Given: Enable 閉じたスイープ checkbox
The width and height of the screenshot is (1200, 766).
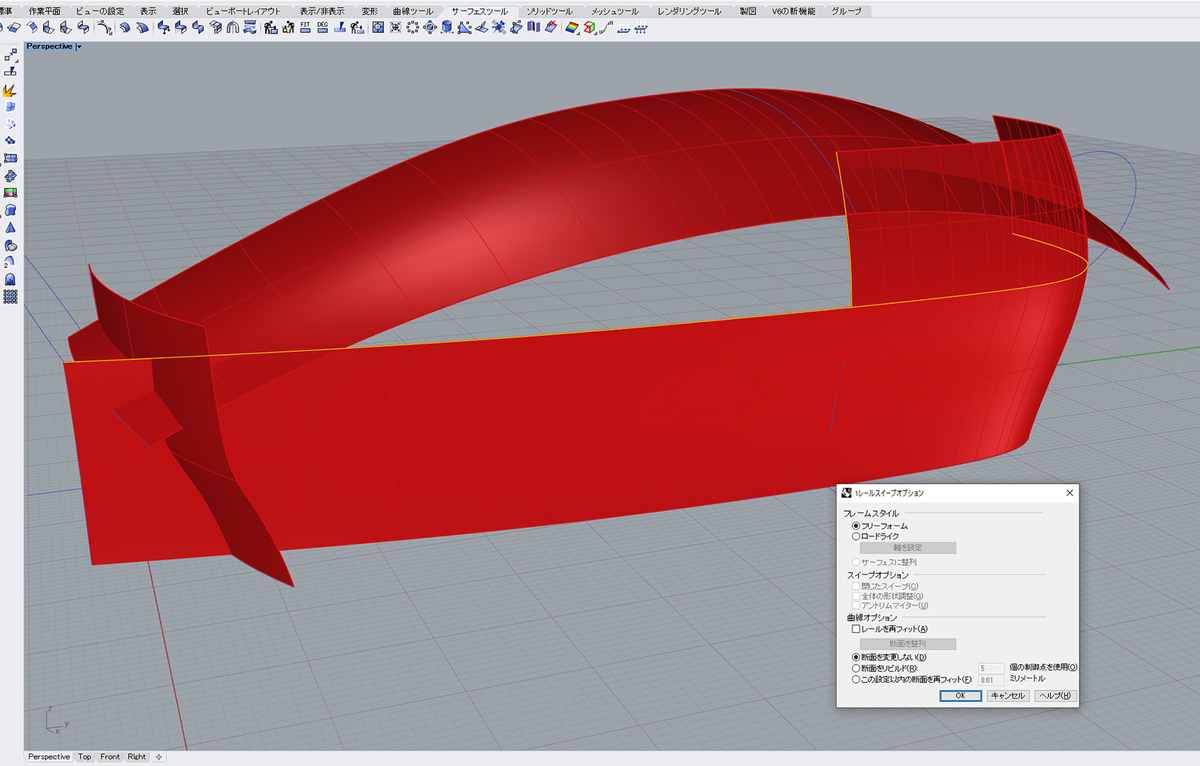Looking at the screenshot, I should point(884,586).
